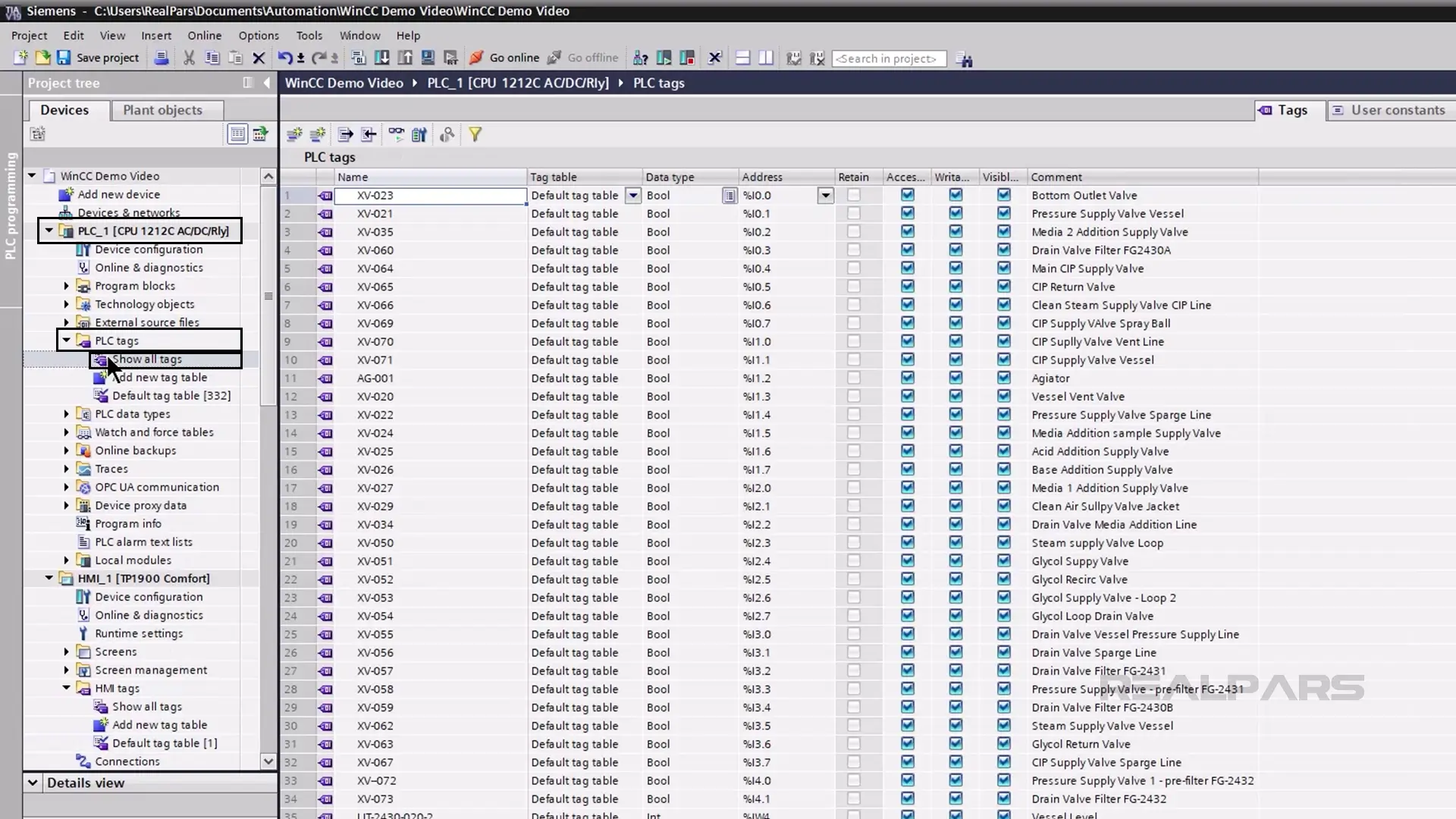Open the Online menu
This screenshot has height=819, width=1456.
[205, 35]
